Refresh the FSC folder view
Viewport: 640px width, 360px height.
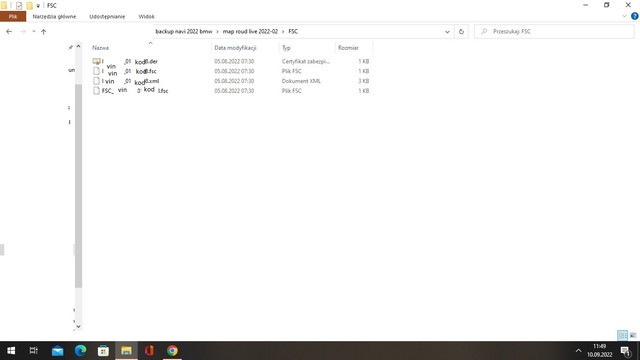(461, 31)
